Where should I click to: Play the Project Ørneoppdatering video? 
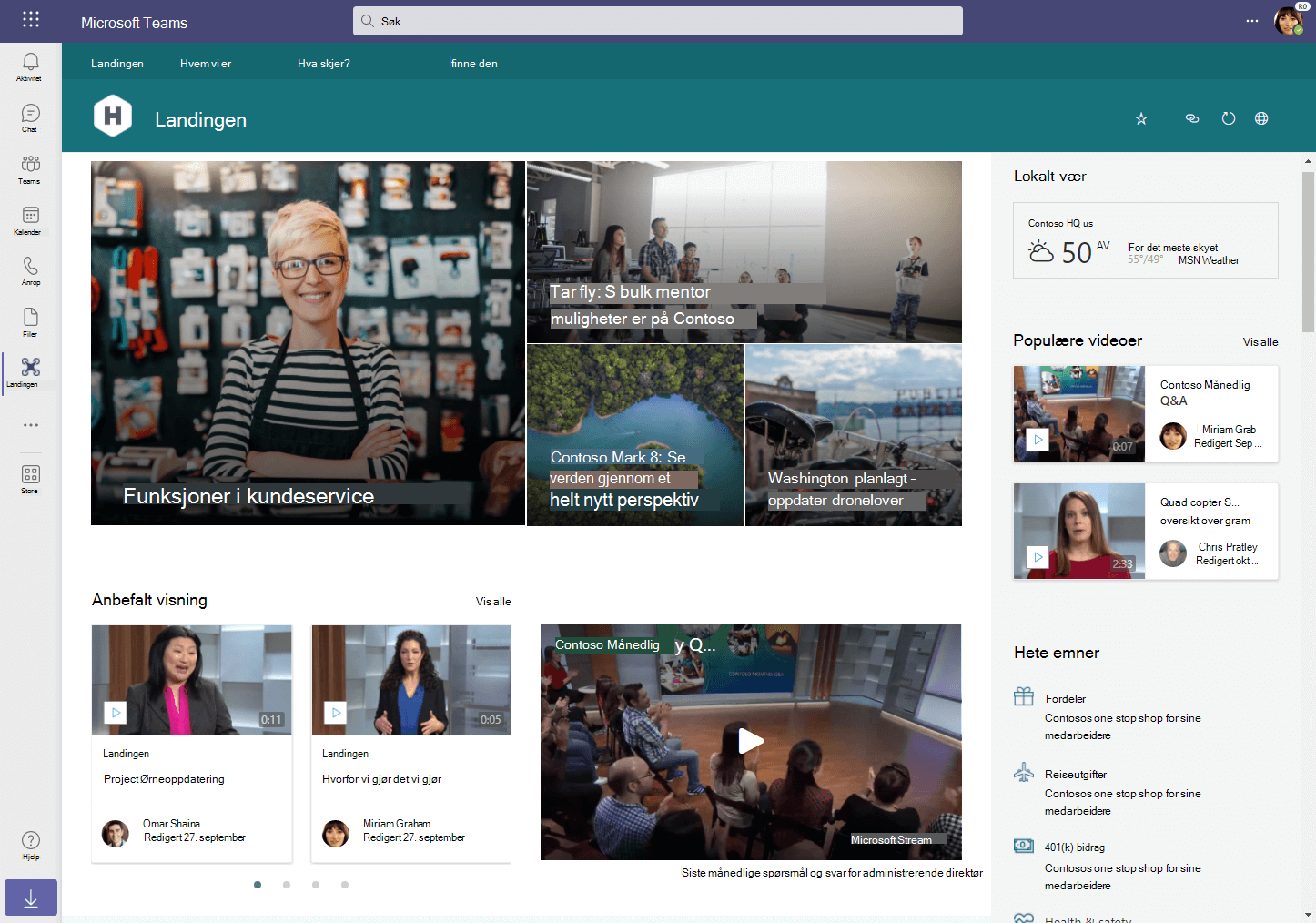click(x=116, y=713)
